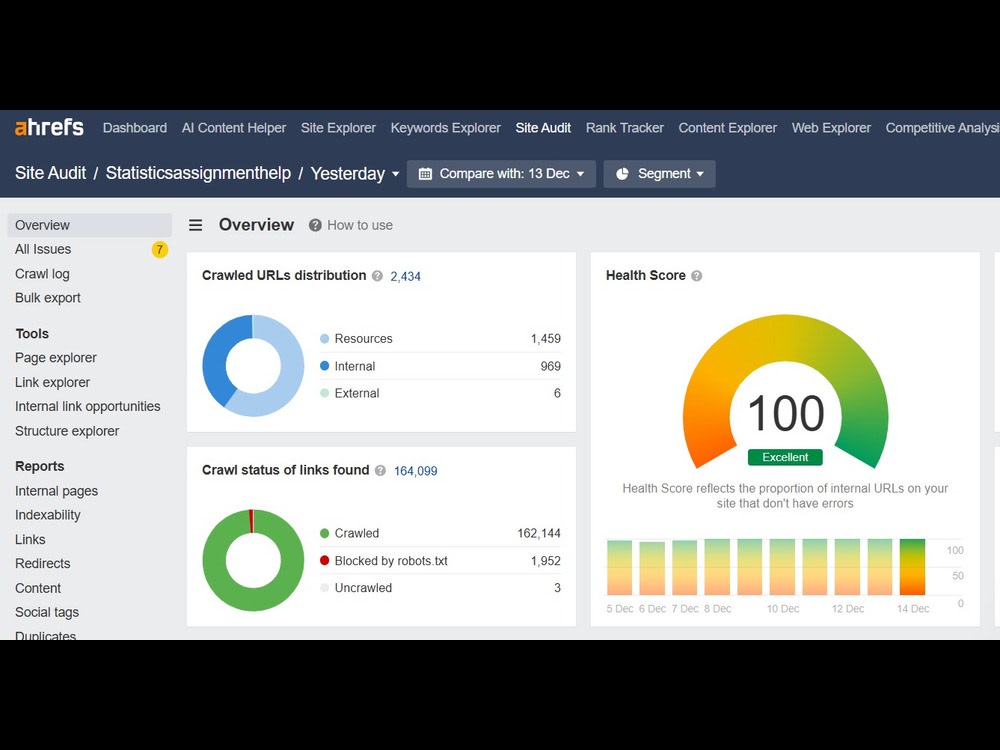This screenshot has width=1000, height=750.
Task: Click crawled URLs total 2,434
Action: (406, 276)
